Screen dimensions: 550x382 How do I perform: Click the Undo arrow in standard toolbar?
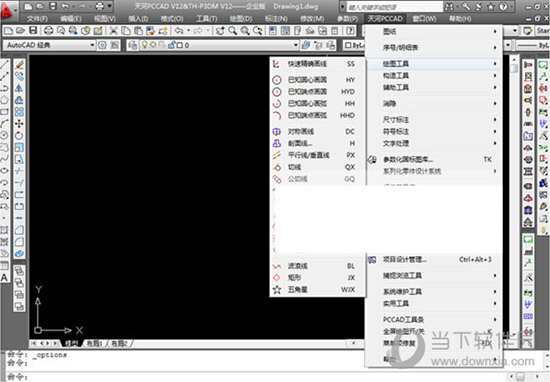(x=179, y=31)
